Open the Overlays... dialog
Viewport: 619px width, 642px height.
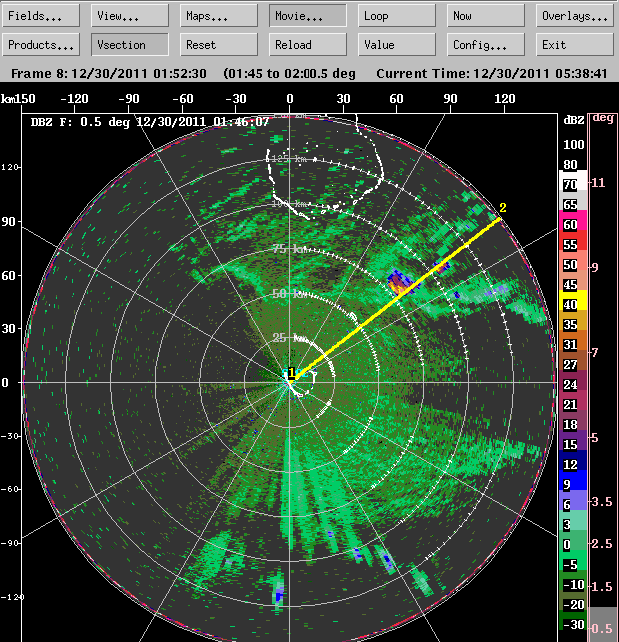[x=575, y=16]
